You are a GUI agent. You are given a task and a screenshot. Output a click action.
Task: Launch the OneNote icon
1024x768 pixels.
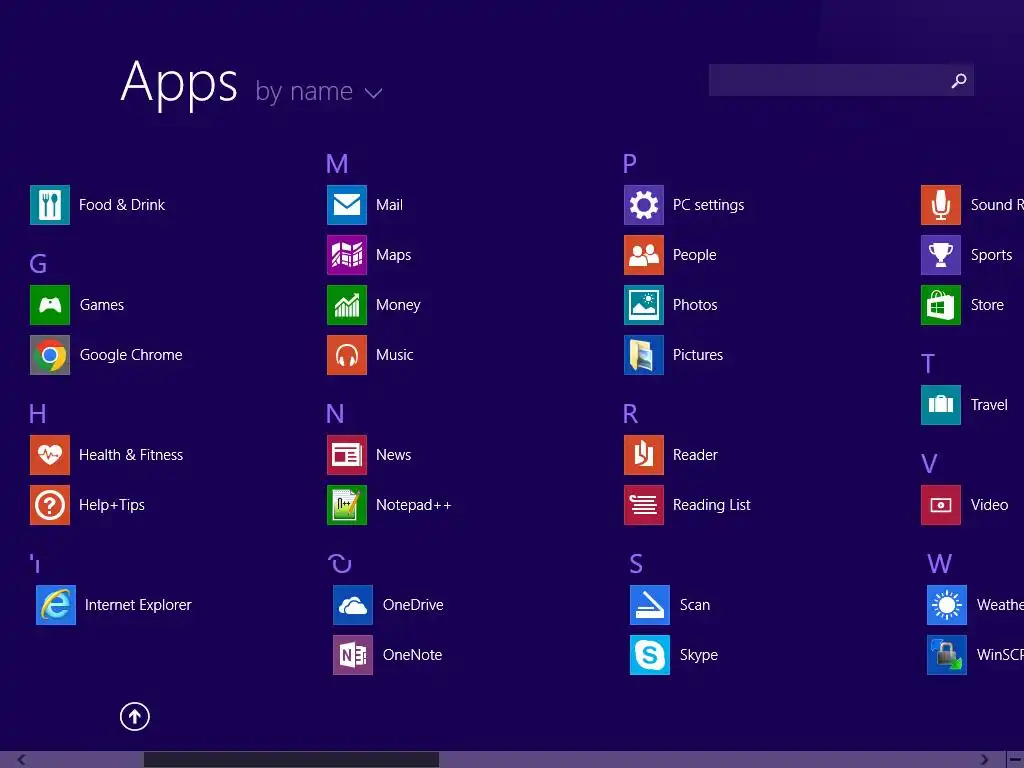click(x=353, y=655)
